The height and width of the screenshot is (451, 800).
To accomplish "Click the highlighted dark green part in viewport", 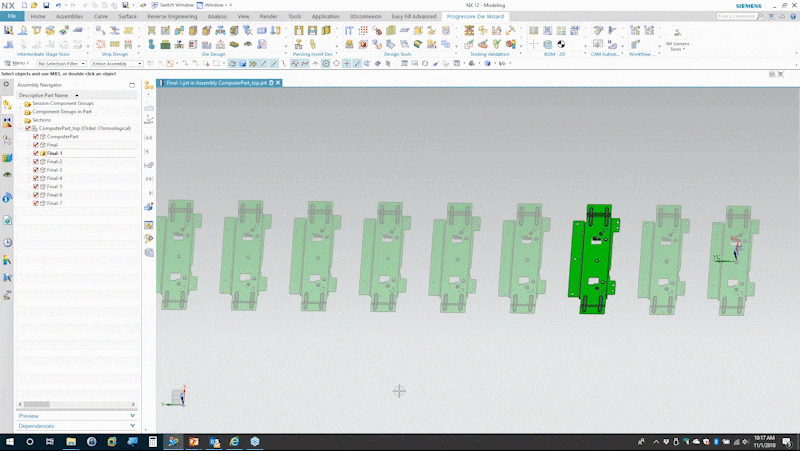I will click(594, 258).
